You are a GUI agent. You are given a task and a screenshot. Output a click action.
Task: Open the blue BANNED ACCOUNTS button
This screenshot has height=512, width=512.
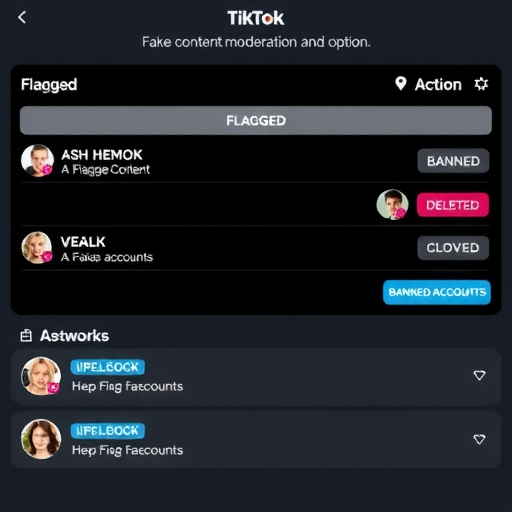(437, 292)
